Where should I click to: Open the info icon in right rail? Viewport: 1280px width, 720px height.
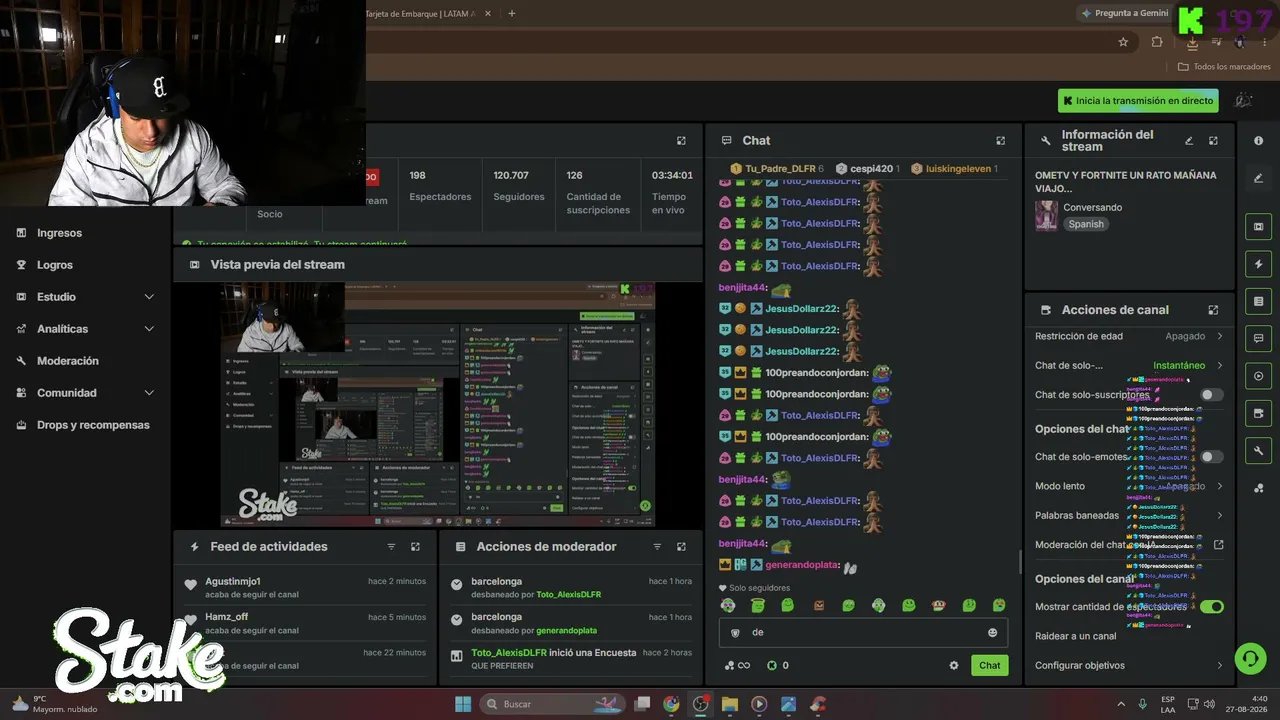(1259, 141)
